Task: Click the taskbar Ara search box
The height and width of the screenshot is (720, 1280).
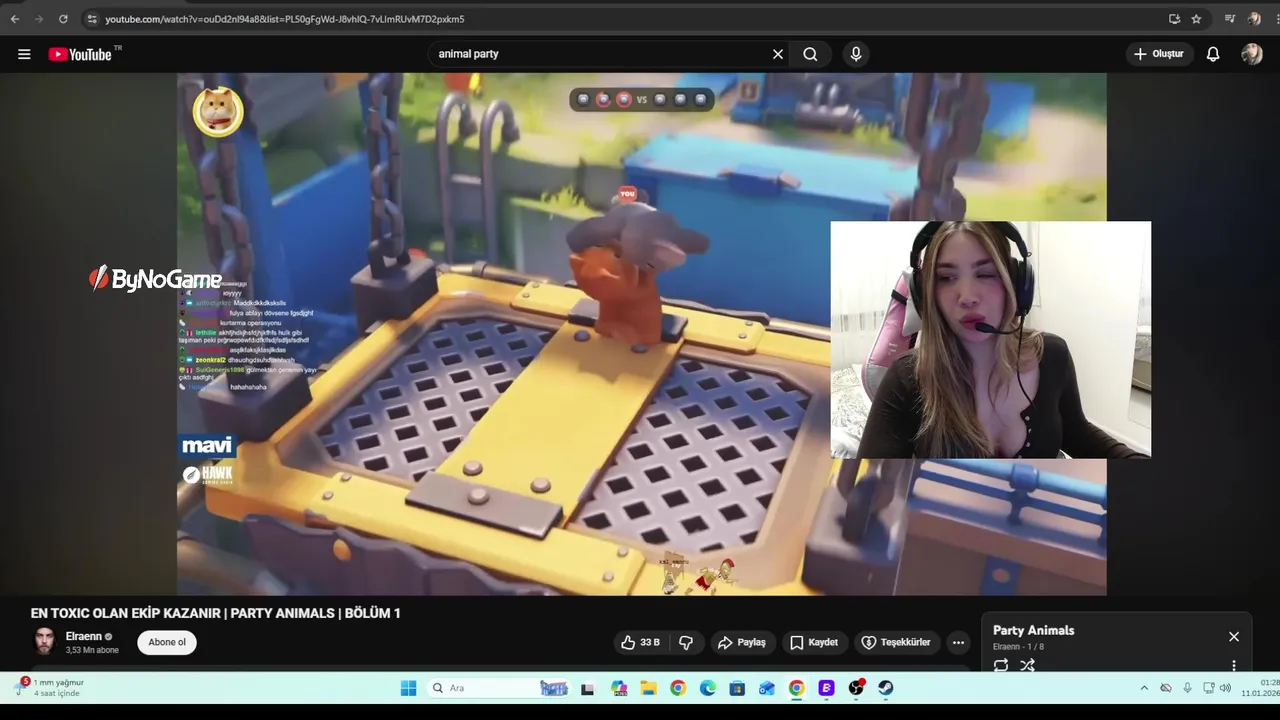Action: tap(498, 688)
